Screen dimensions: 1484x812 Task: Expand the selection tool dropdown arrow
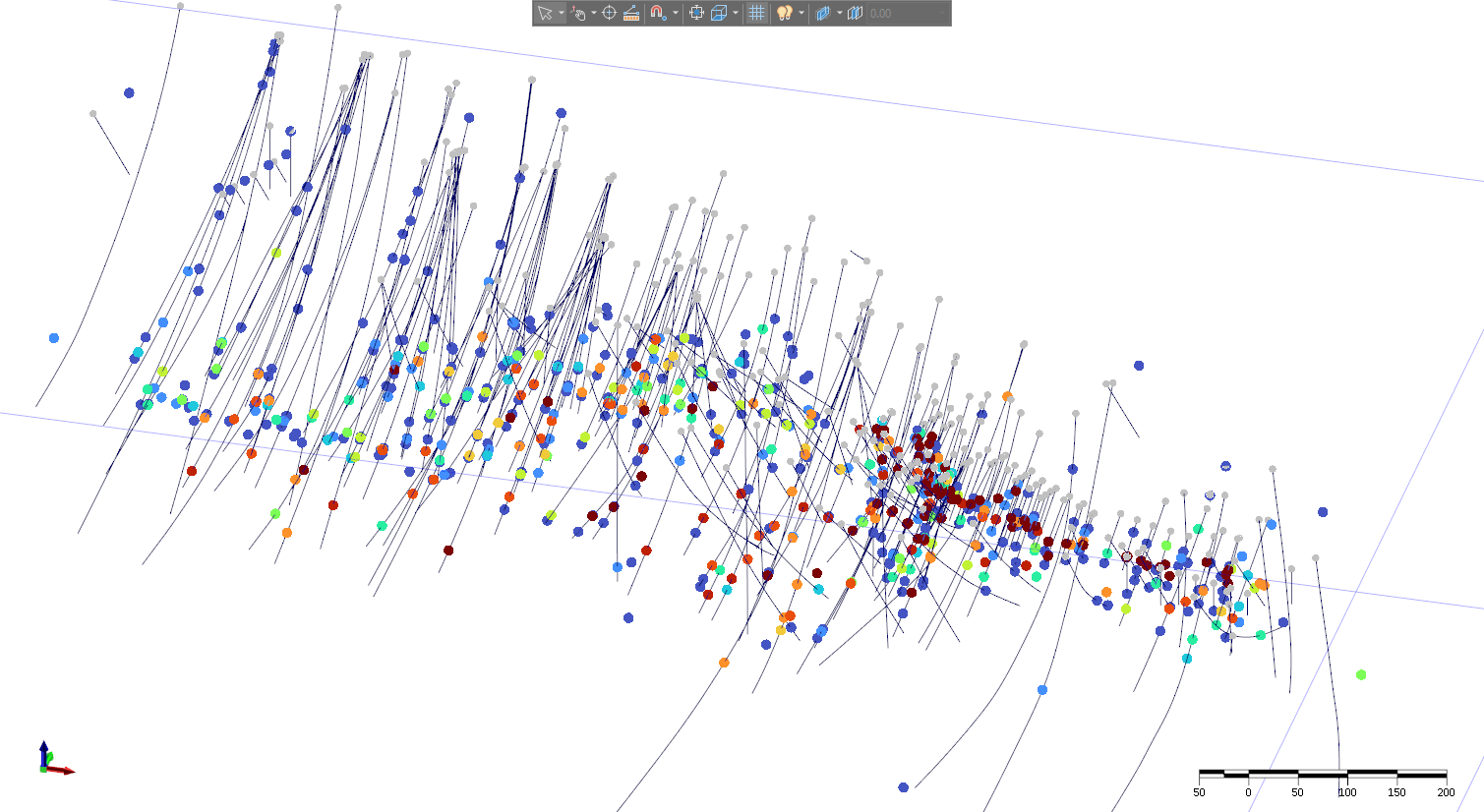tap(561, 13)
